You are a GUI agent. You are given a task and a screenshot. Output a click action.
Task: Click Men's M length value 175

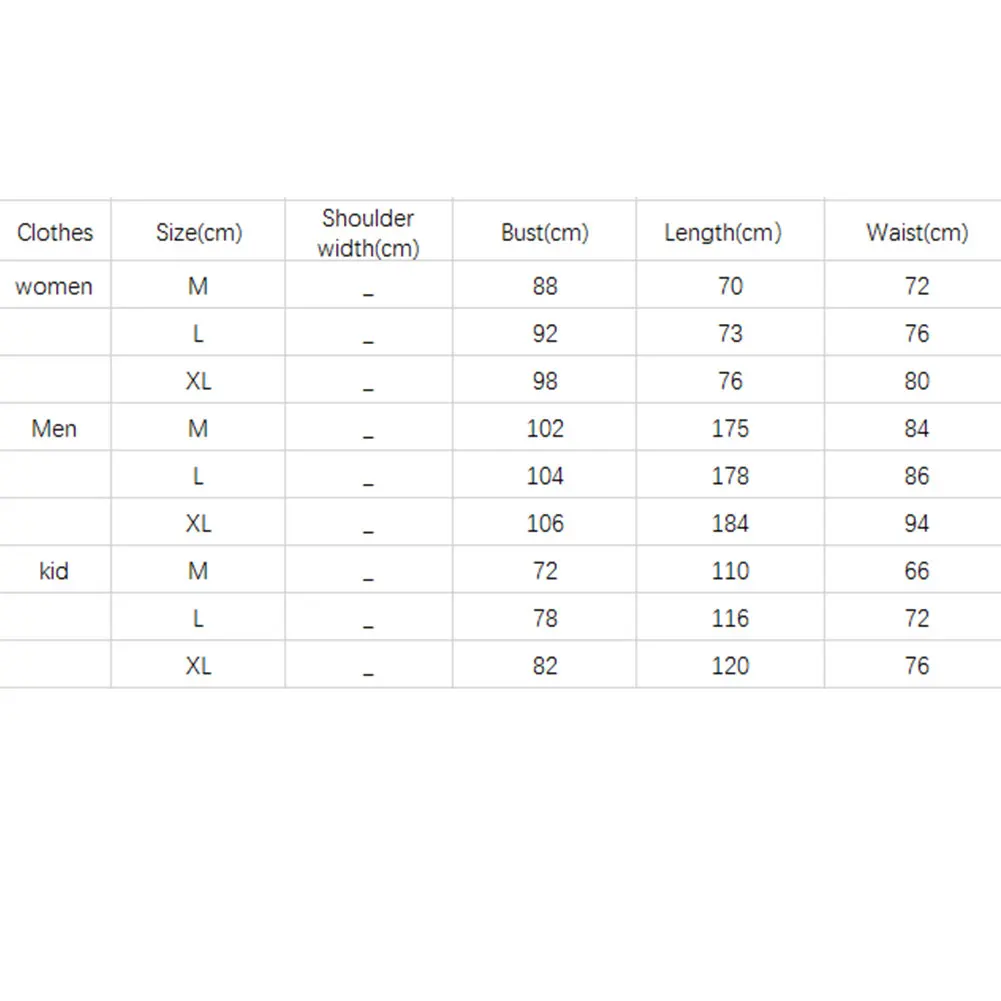point(730,429)
